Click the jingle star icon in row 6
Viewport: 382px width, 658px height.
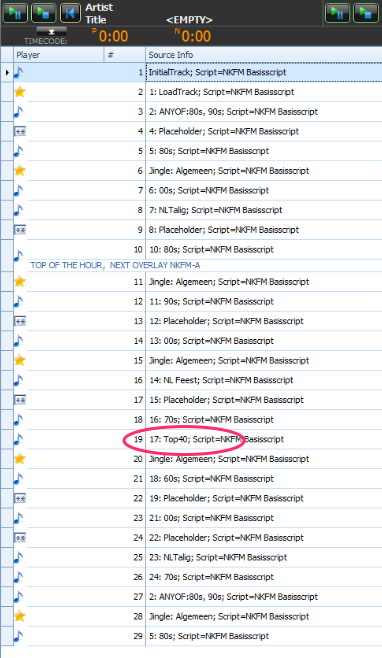20,170
